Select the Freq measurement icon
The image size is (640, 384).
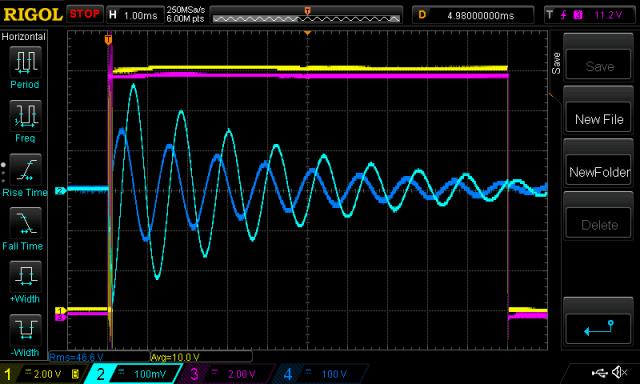[25, 116]
